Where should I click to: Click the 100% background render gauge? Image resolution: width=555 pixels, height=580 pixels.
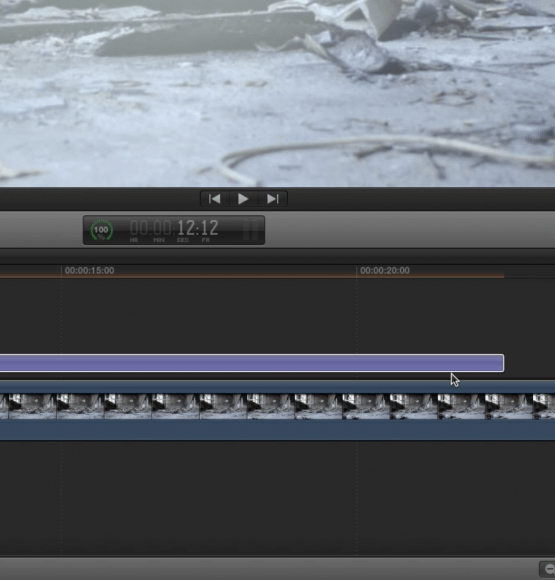pos(101,230)
